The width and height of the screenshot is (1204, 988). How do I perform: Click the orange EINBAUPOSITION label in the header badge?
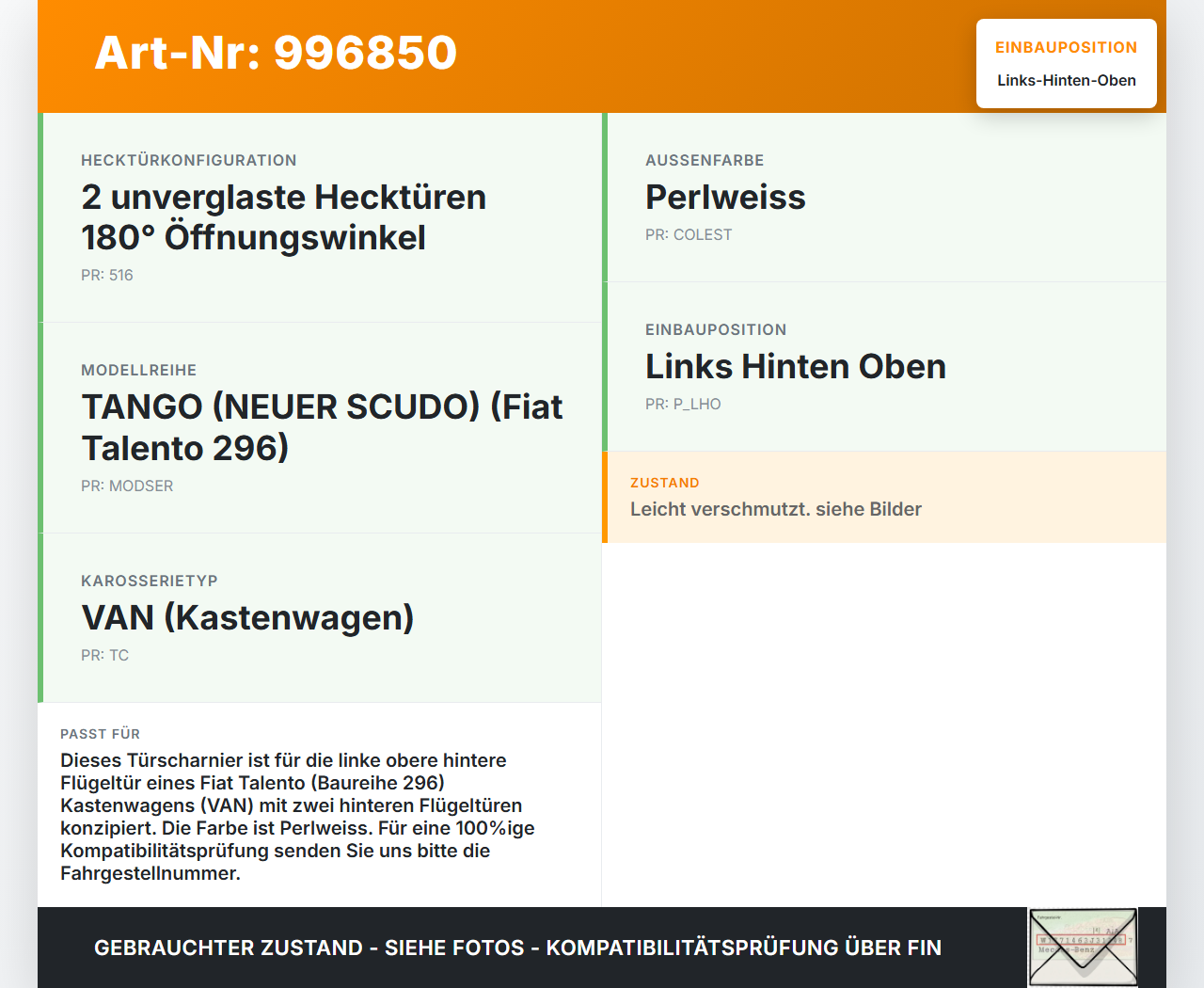click(1067, 47)
